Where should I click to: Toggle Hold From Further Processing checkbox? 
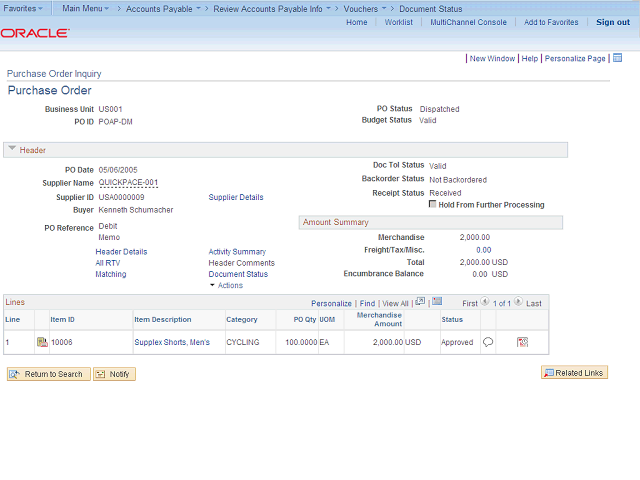pos(432,204)
